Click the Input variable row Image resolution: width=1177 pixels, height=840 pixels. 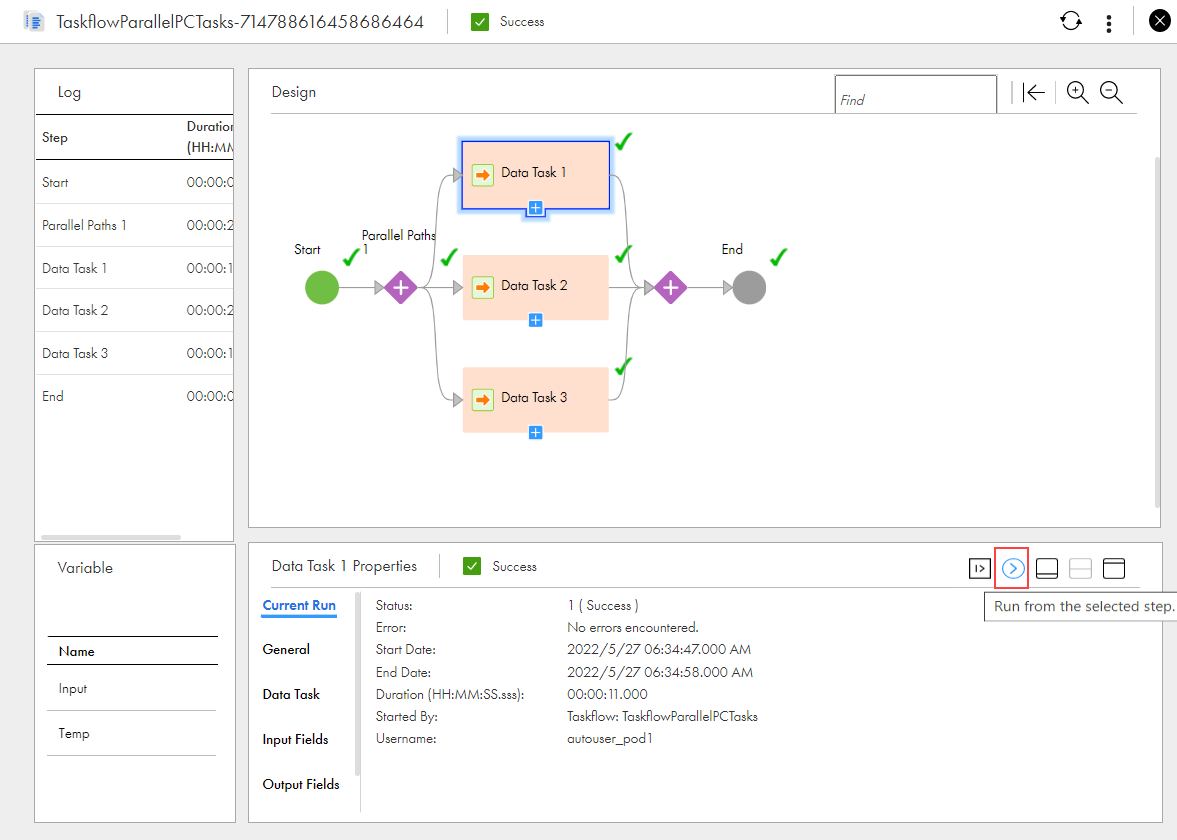tap(131, 688)
